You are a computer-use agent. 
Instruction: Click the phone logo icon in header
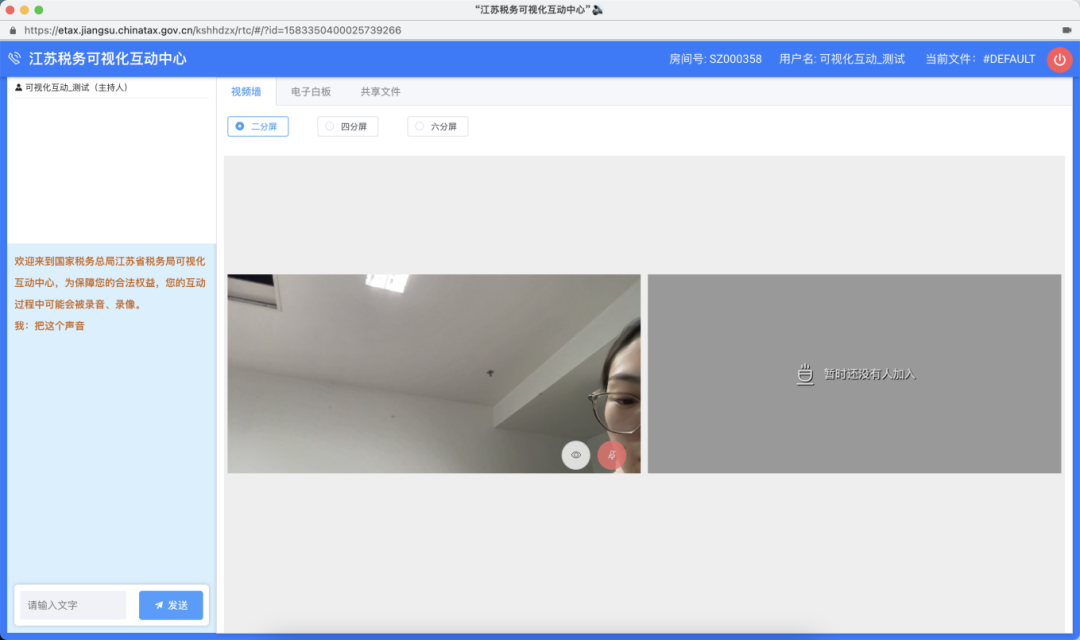click(14, 59)
